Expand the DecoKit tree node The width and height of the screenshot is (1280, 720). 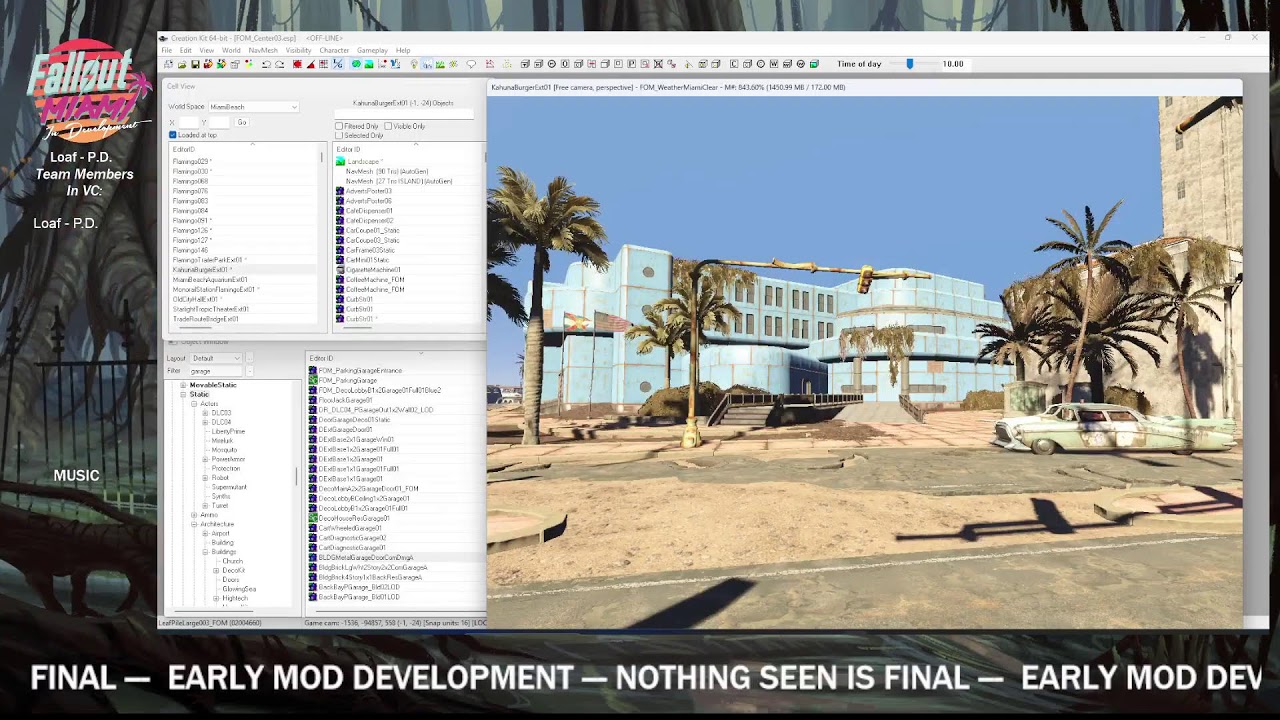click(x=216, y=571)
